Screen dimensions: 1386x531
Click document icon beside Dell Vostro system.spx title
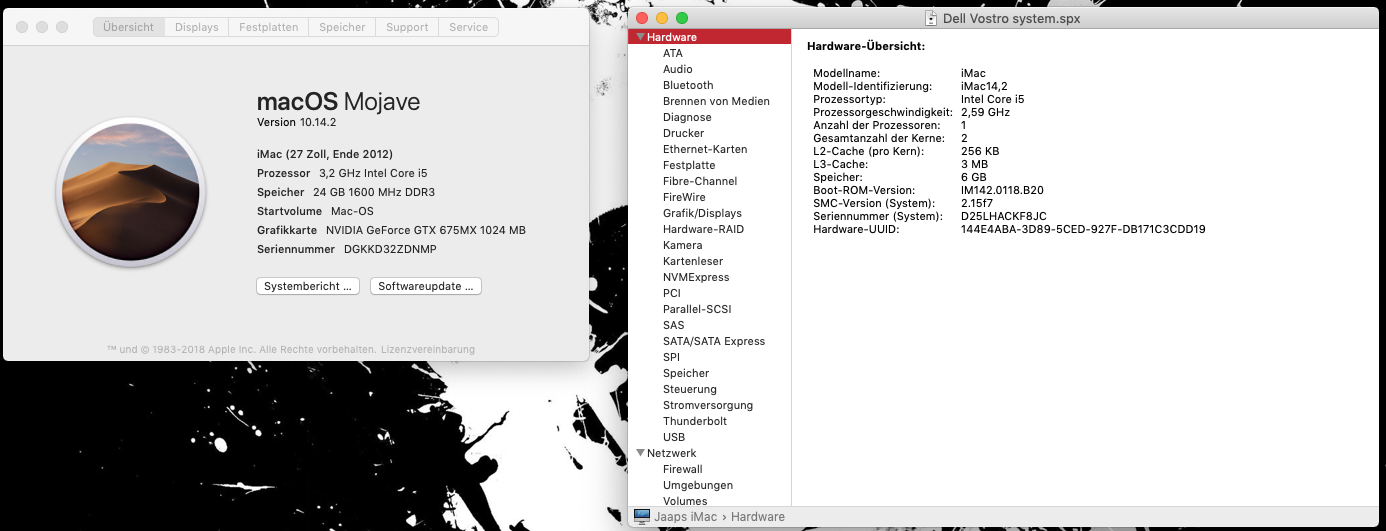(932, 18)
